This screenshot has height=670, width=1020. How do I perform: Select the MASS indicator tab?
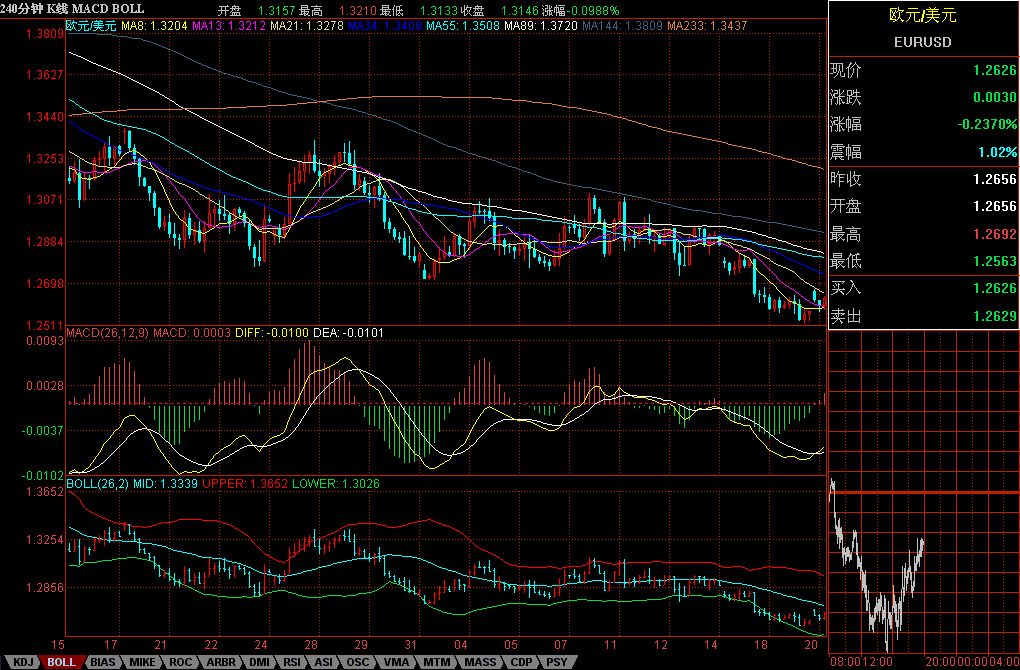pyautogui.click(x=479, y=662)
